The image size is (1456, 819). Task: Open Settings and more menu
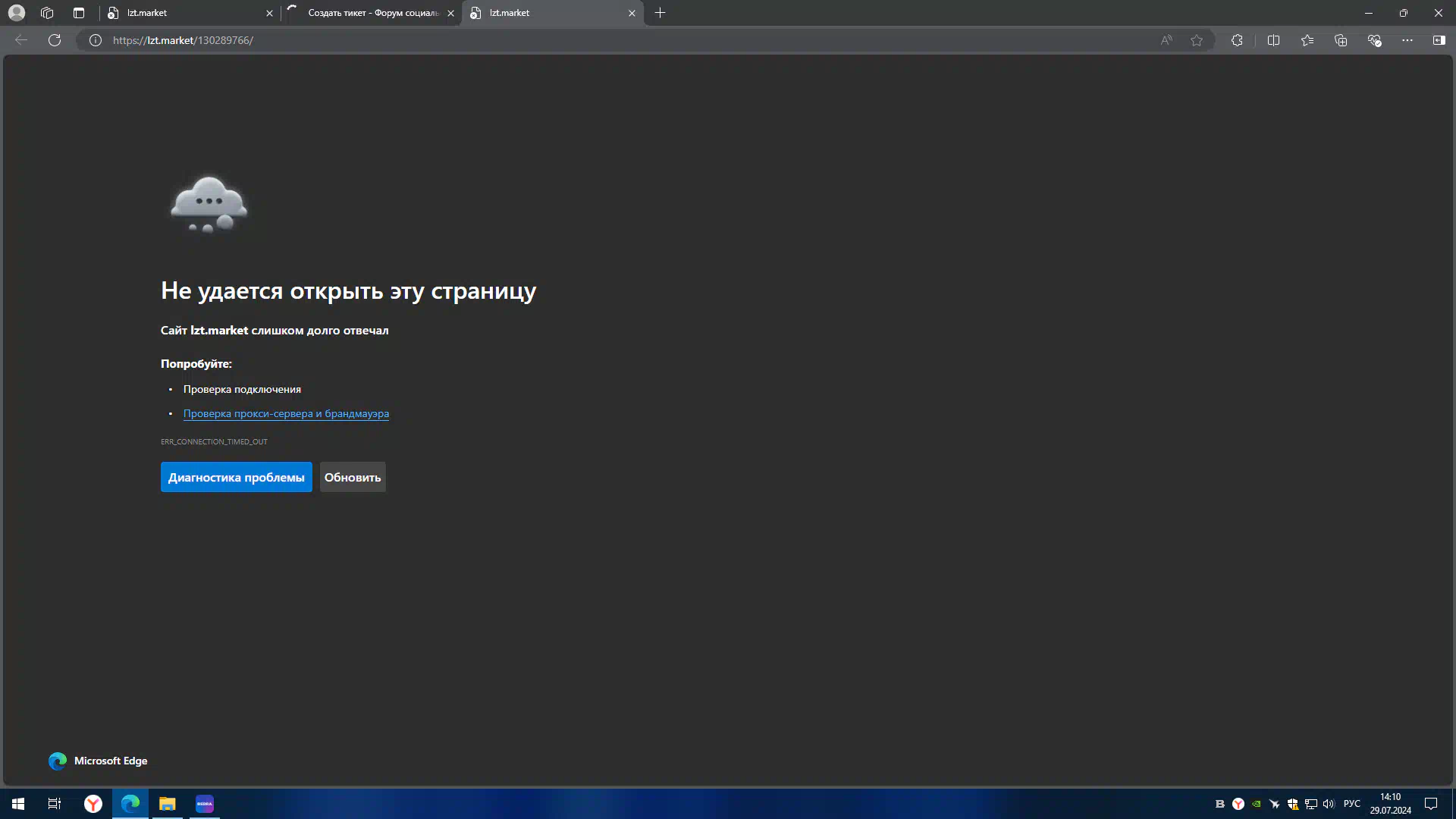click(x=1407, y=40)
